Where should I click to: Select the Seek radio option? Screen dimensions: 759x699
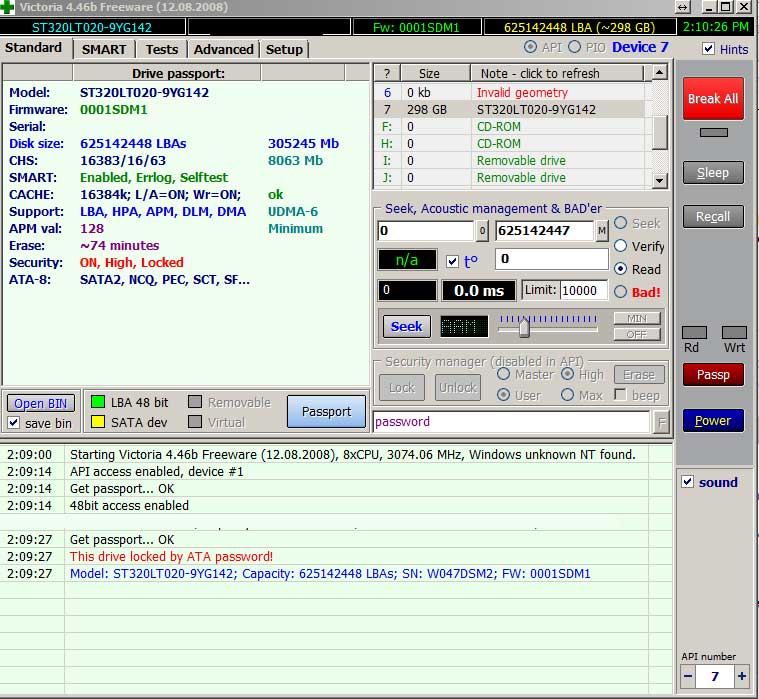(621, 223)
